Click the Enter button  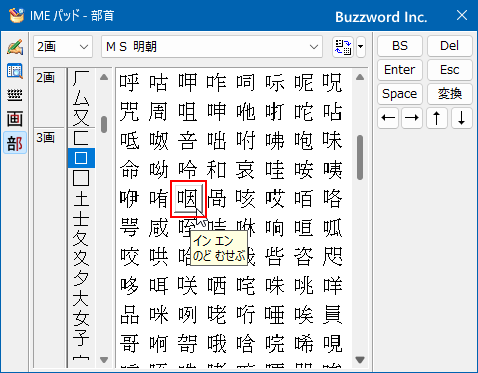[400, 70]
